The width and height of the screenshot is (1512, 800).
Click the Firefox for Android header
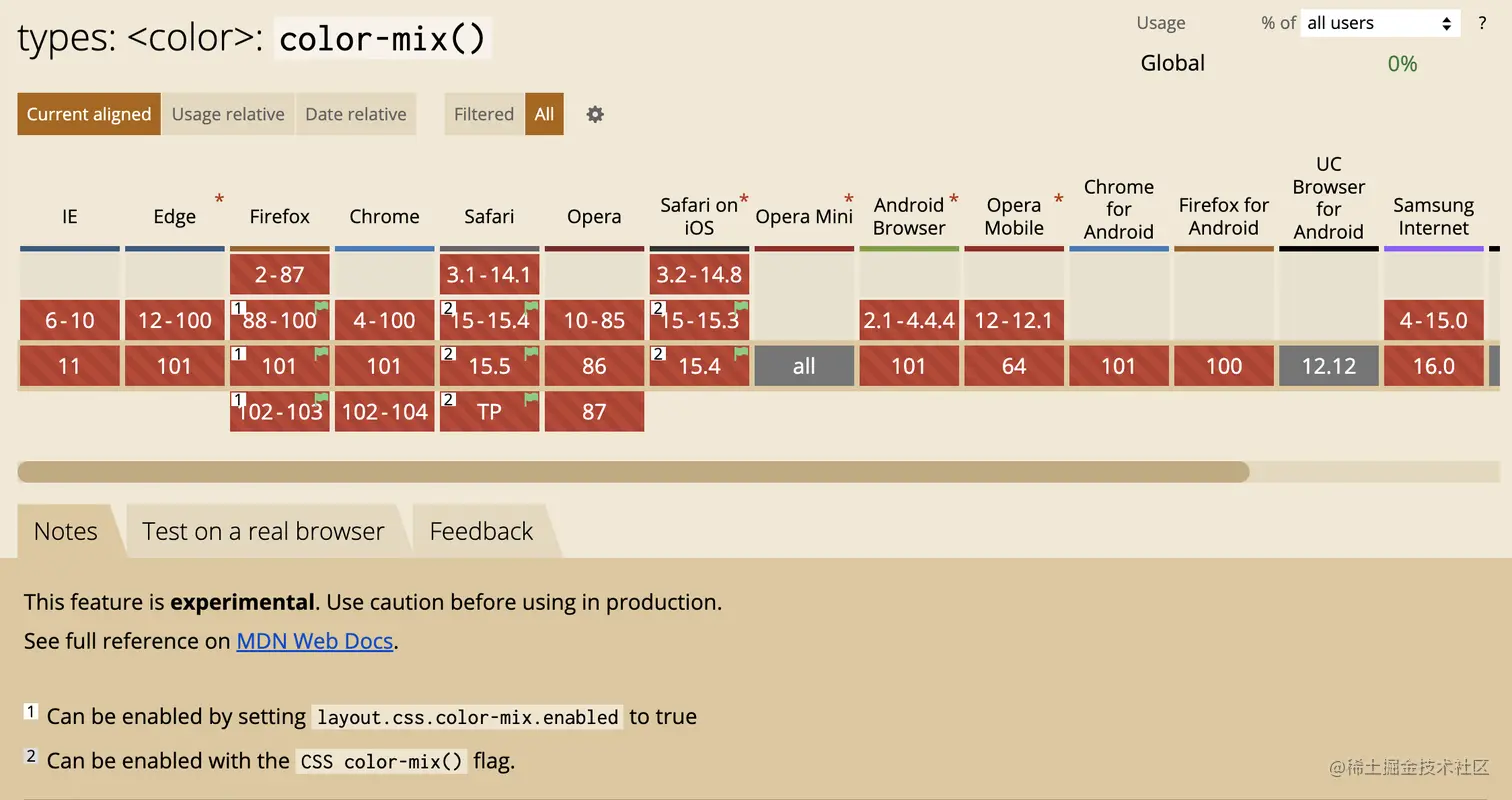click(1224, 216)
